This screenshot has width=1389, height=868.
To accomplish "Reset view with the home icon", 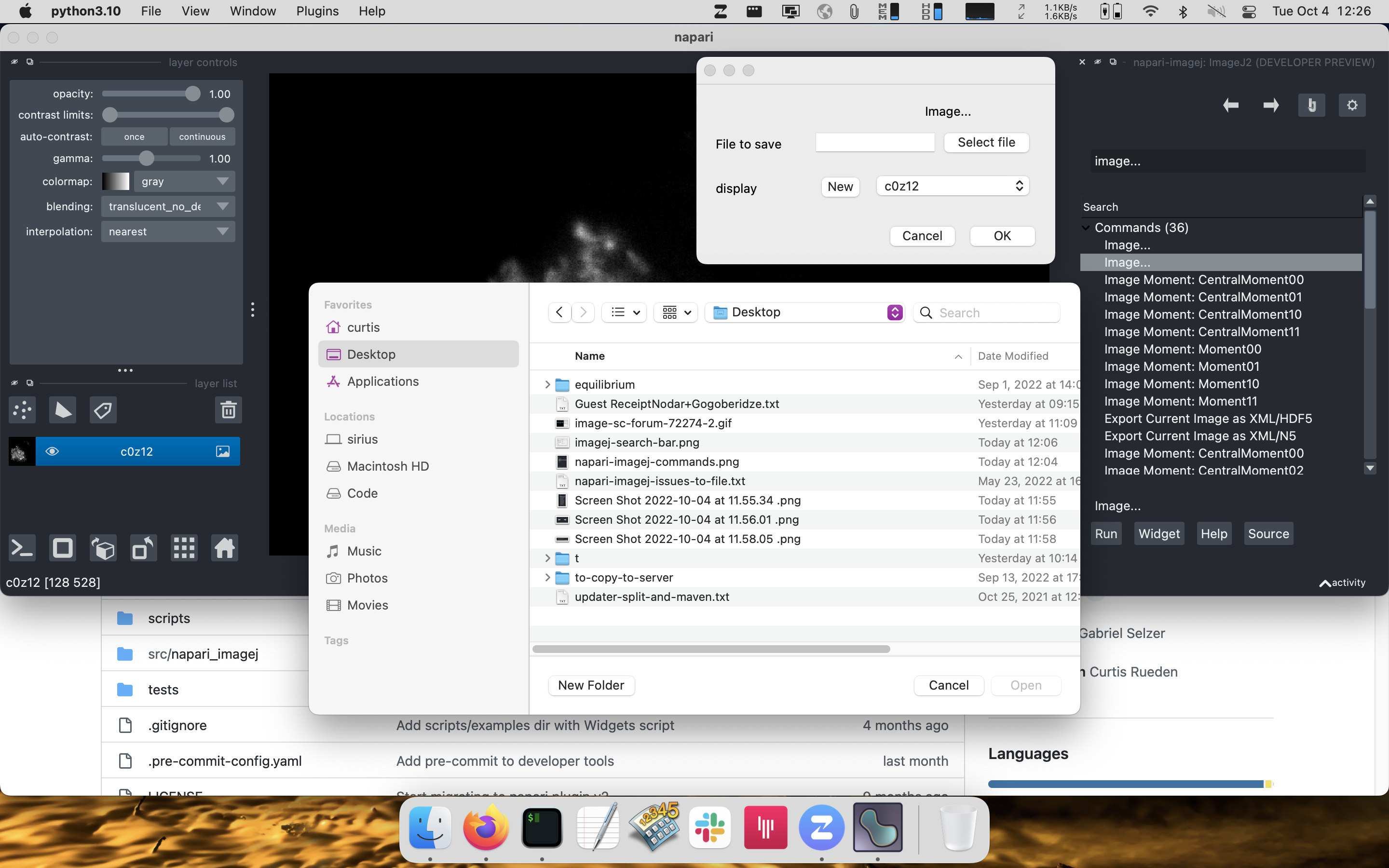I will [224, 548].
